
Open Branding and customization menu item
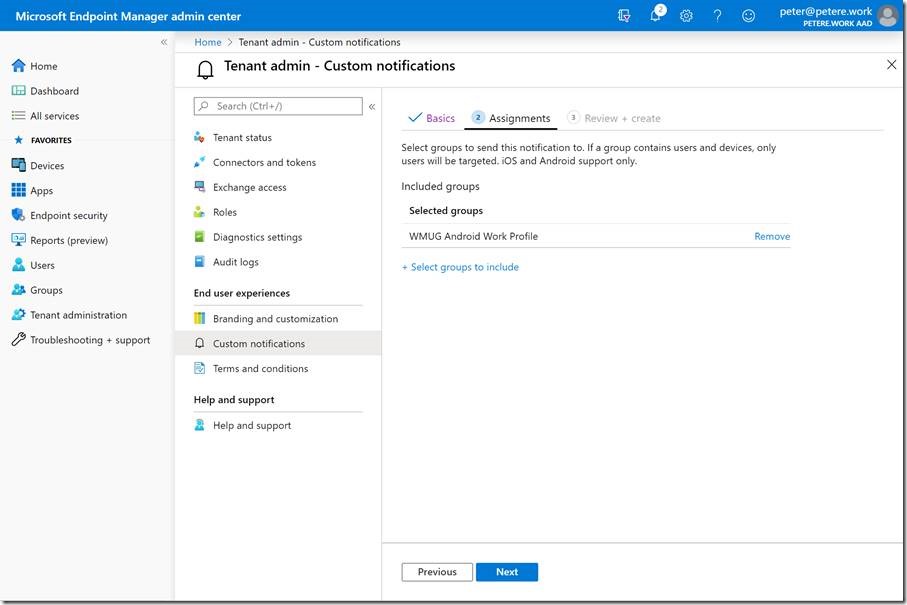click(275, 319)
